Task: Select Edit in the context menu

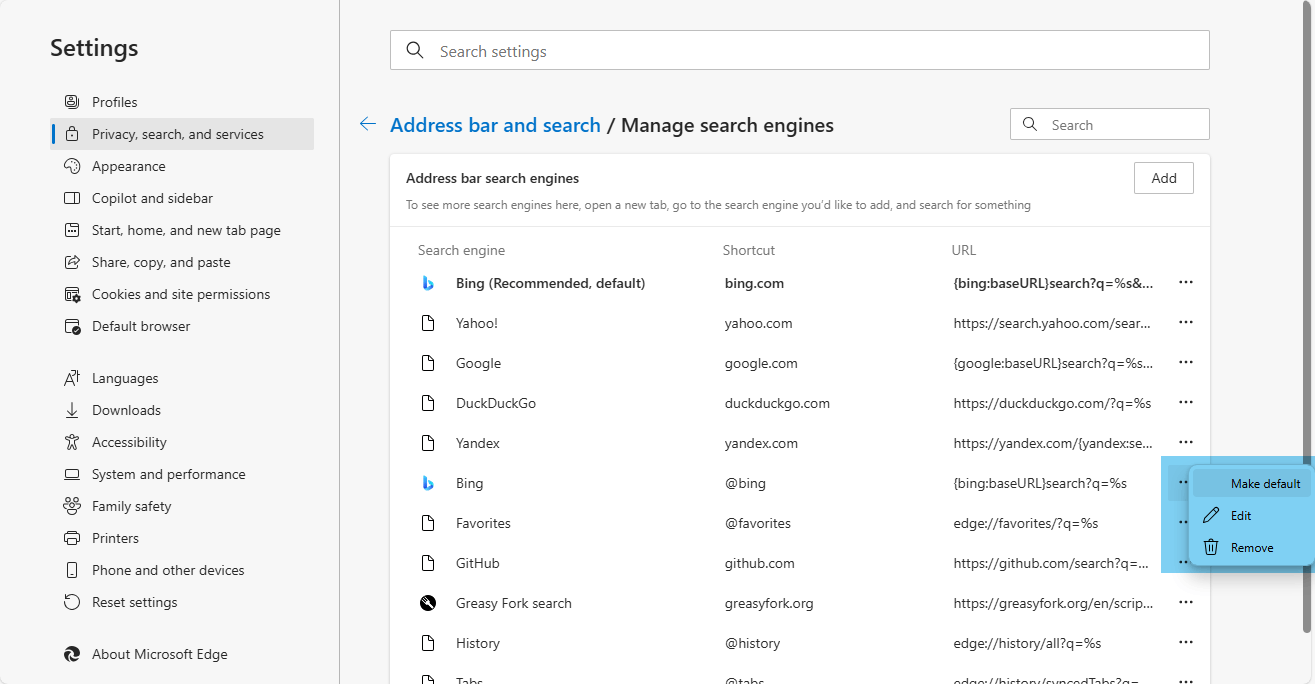Action: click(x=1241, y=516)
